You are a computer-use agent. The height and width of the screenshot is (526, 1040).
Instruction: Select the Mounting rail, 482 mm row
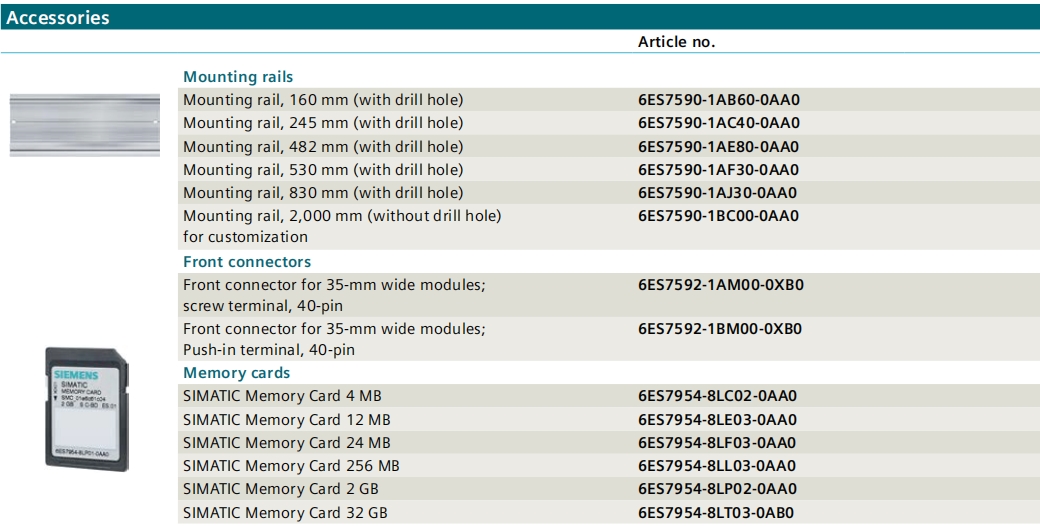click(323, 147)
